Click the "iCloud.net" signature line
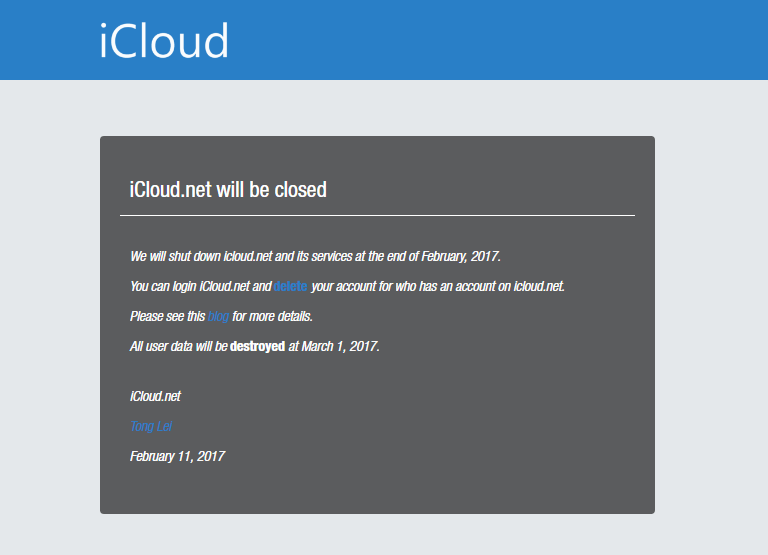 click(155, 397)
